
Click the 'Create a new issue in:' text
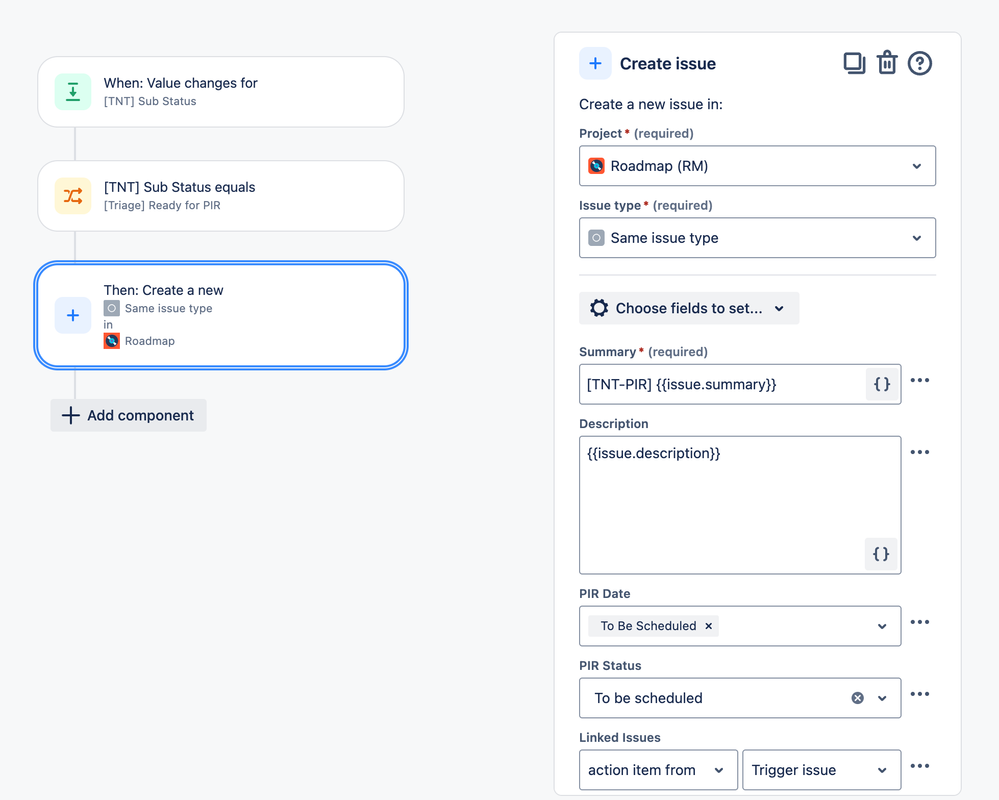[650, 104]
